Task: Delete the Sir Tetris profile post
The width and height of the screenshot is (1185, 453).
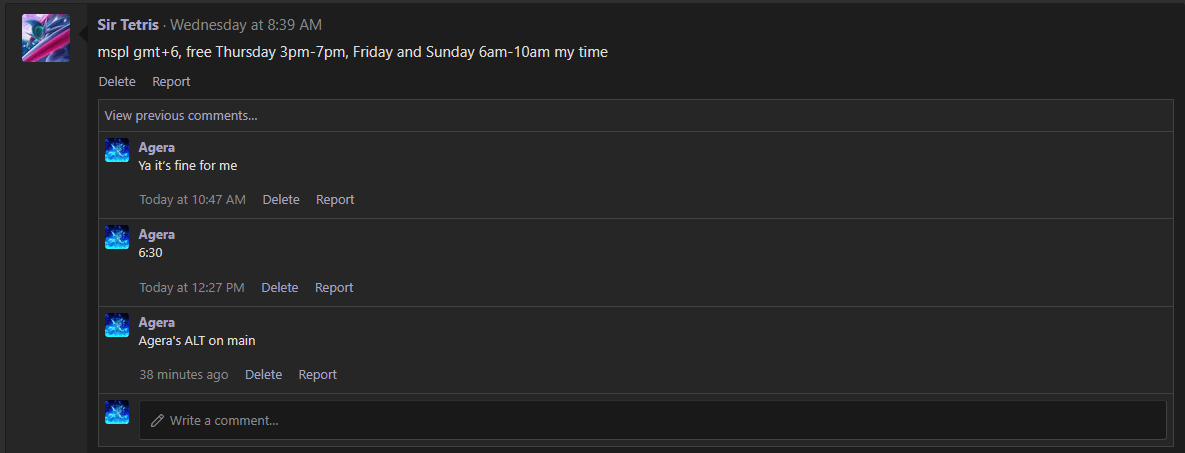Action: [x=117, y=82]
